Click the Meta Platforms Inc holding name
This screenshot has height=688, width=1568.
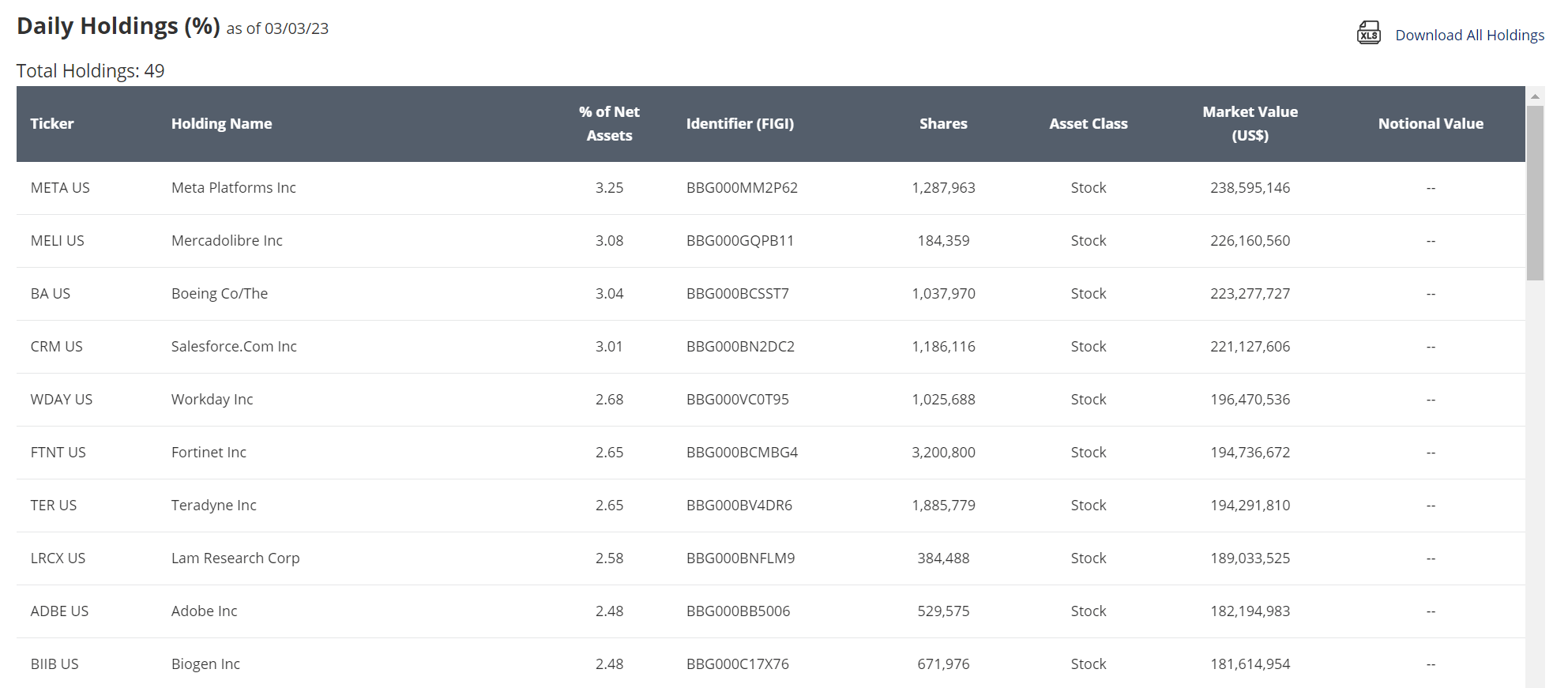[234, 188]
